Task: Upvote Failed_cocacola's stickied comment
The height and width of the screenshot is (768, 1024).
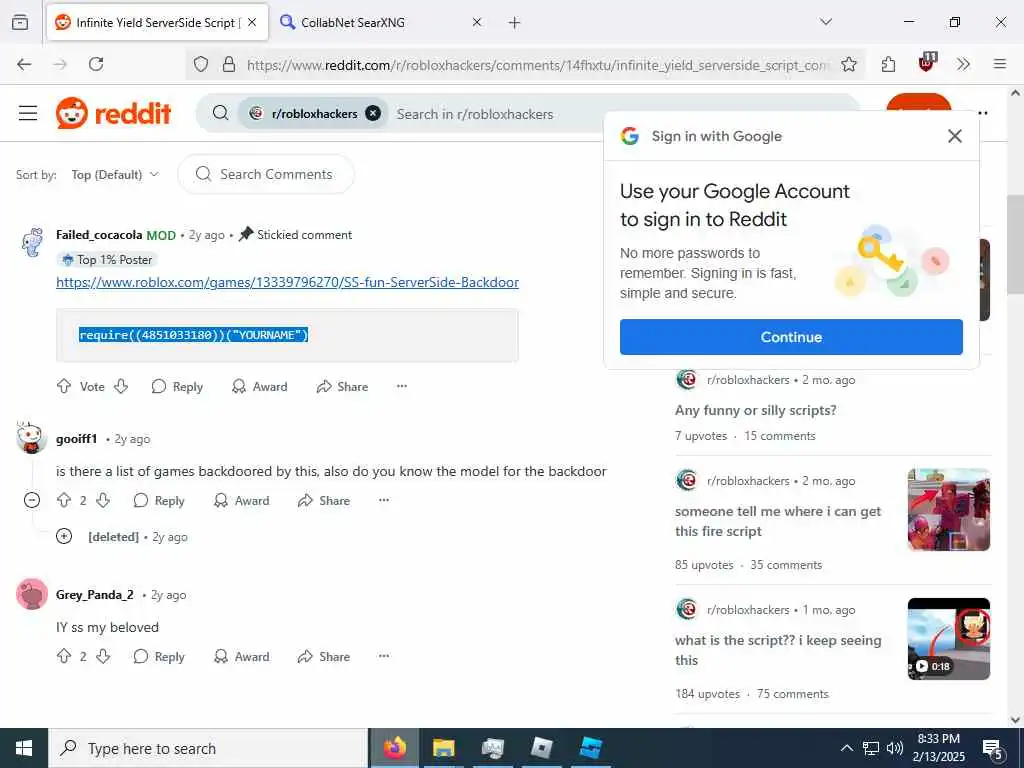Action: [x=63, y=386]
